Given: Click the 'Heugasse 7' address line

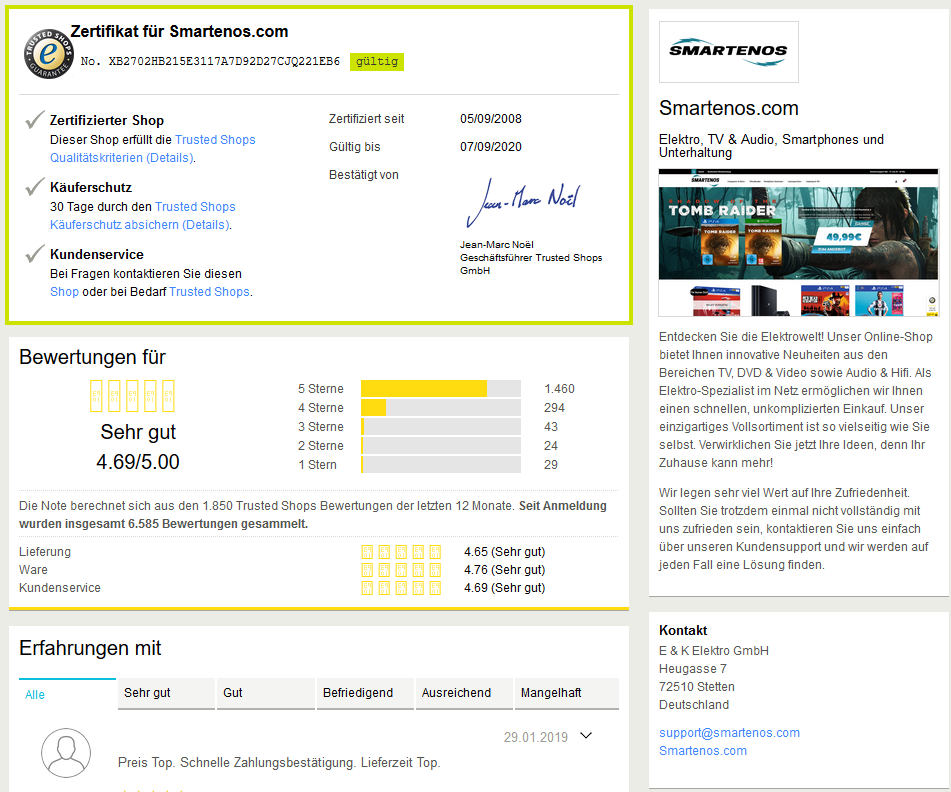Looking at the screenshot, I should (x=693, y=669).
